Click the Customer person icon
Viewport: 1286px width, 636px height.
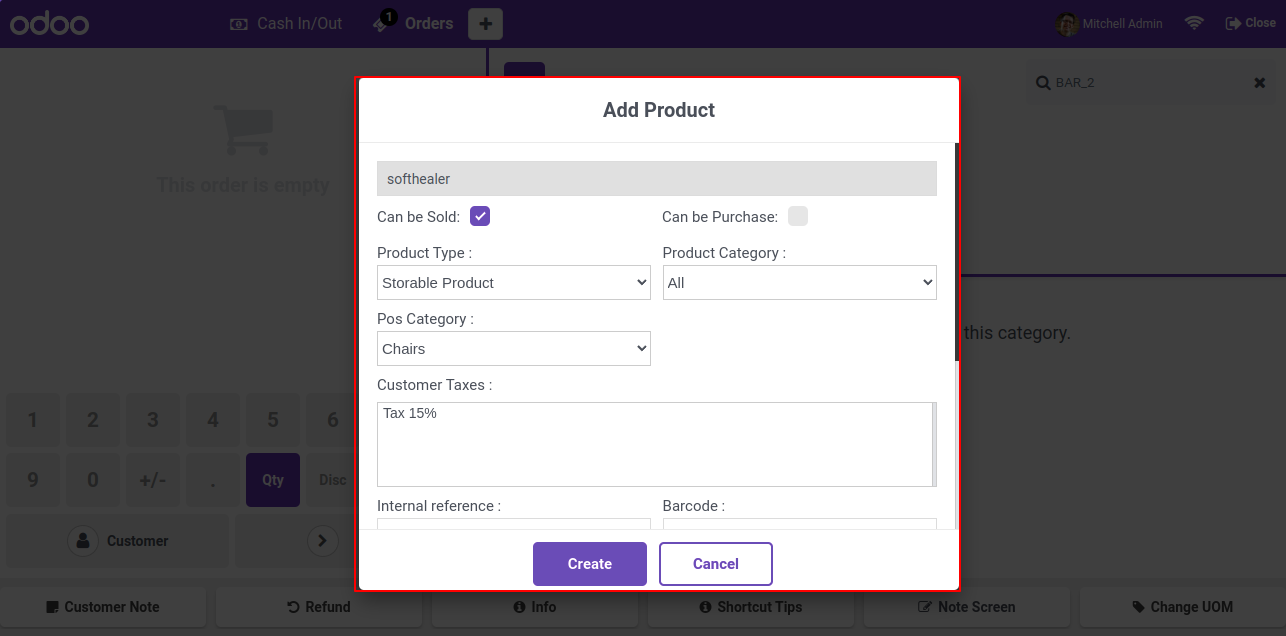click(82, 541)
